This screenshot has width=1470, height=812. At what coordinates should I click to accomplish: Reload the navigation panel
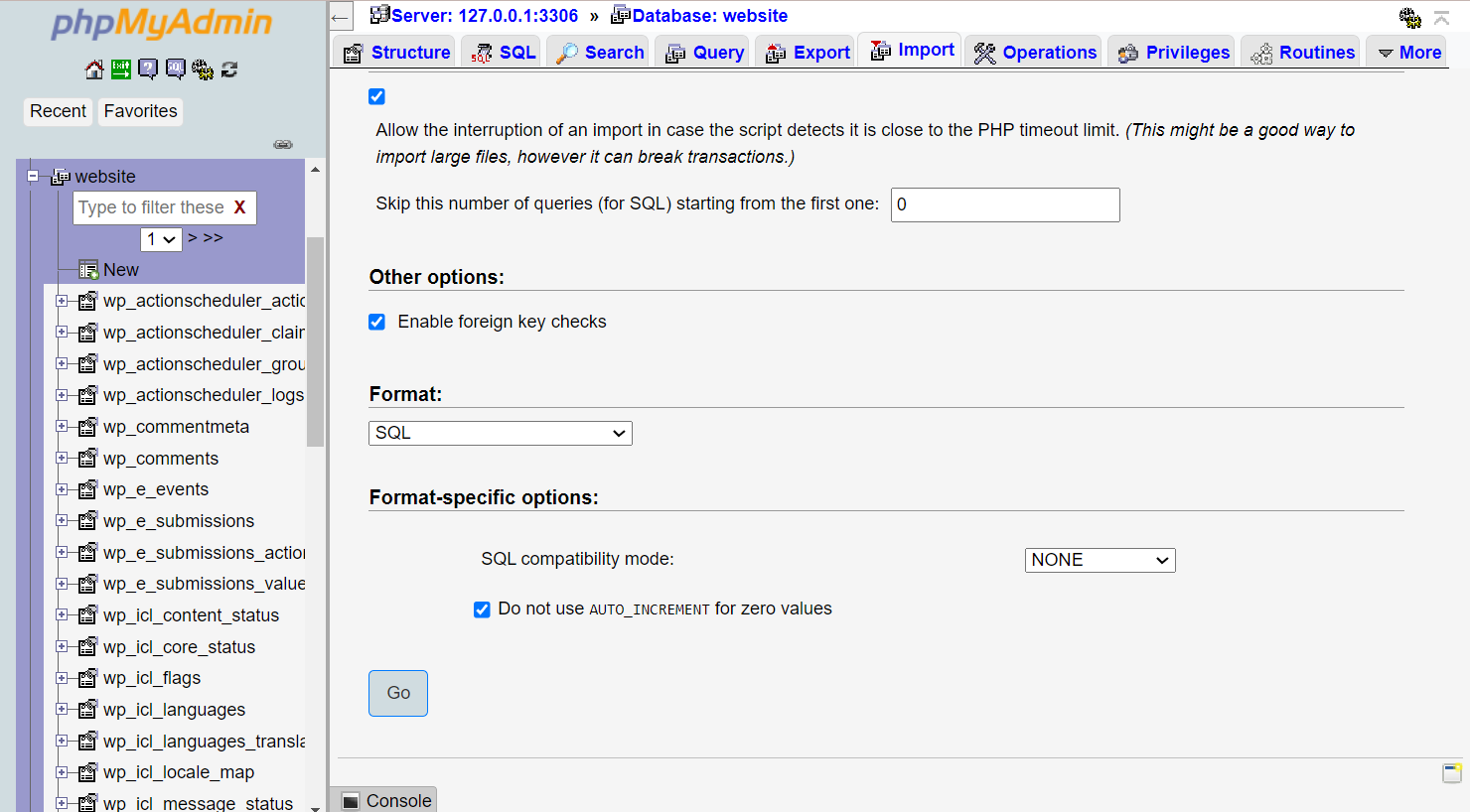tap(229, 69)
